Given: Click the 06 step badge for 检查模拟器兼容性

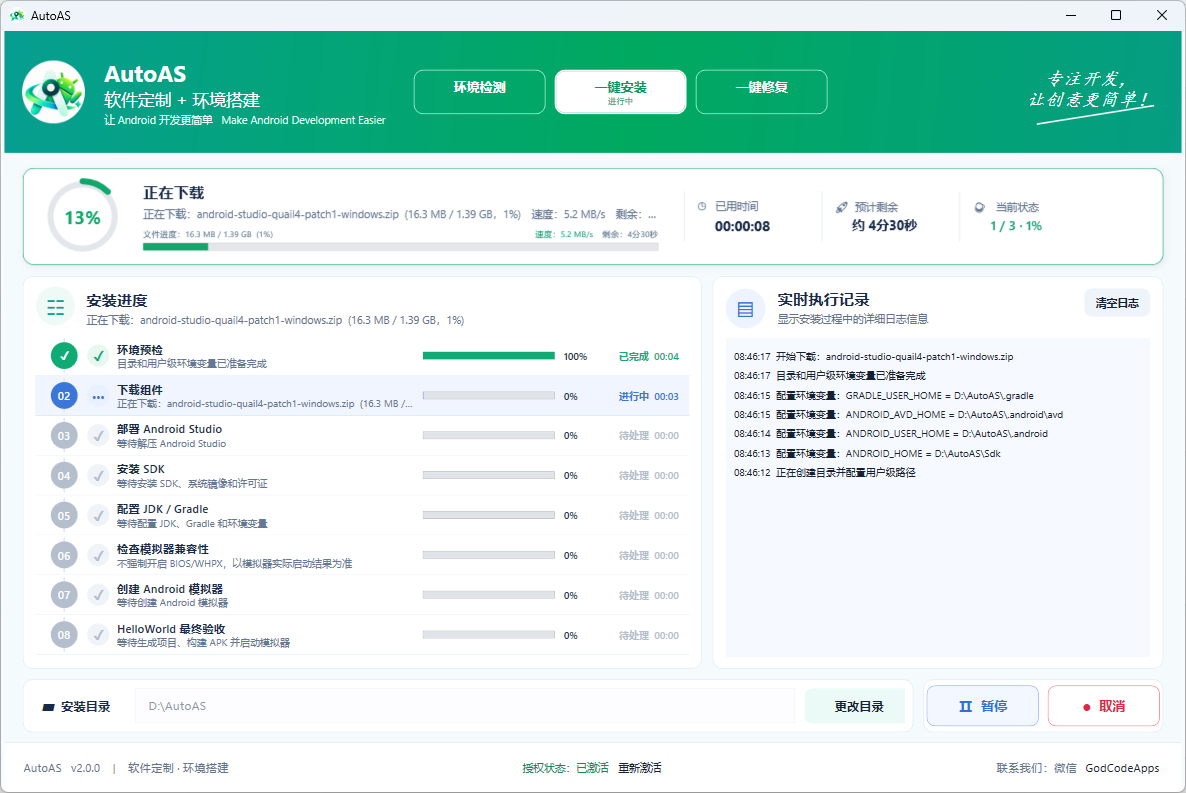Looking at the screenshot, I should point(64,555).
